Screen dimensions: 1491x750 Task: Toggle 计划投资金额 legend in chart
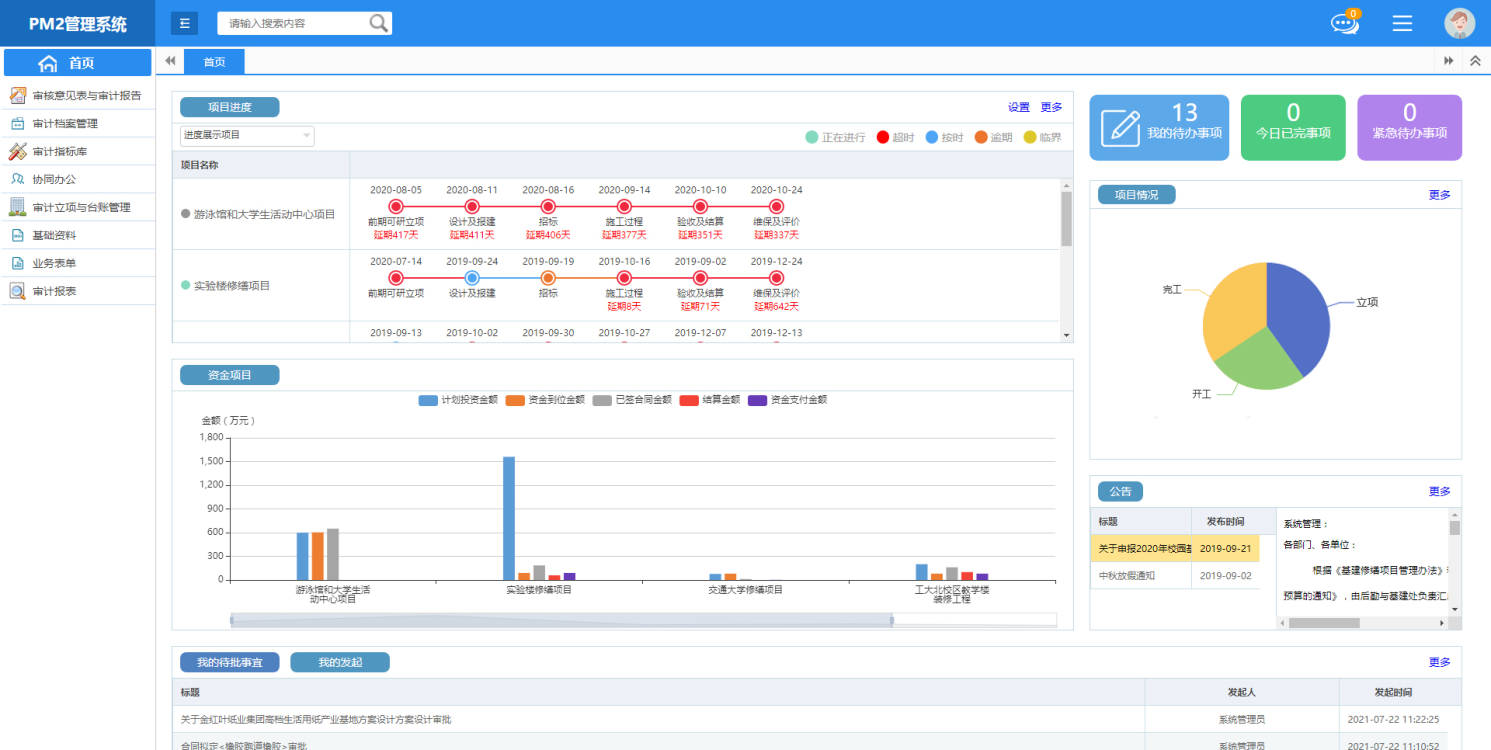tap(458, 400)
